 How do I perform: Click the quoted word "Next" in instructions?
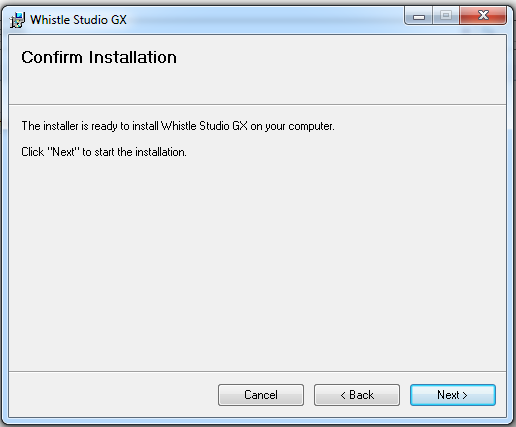(64, 152)
